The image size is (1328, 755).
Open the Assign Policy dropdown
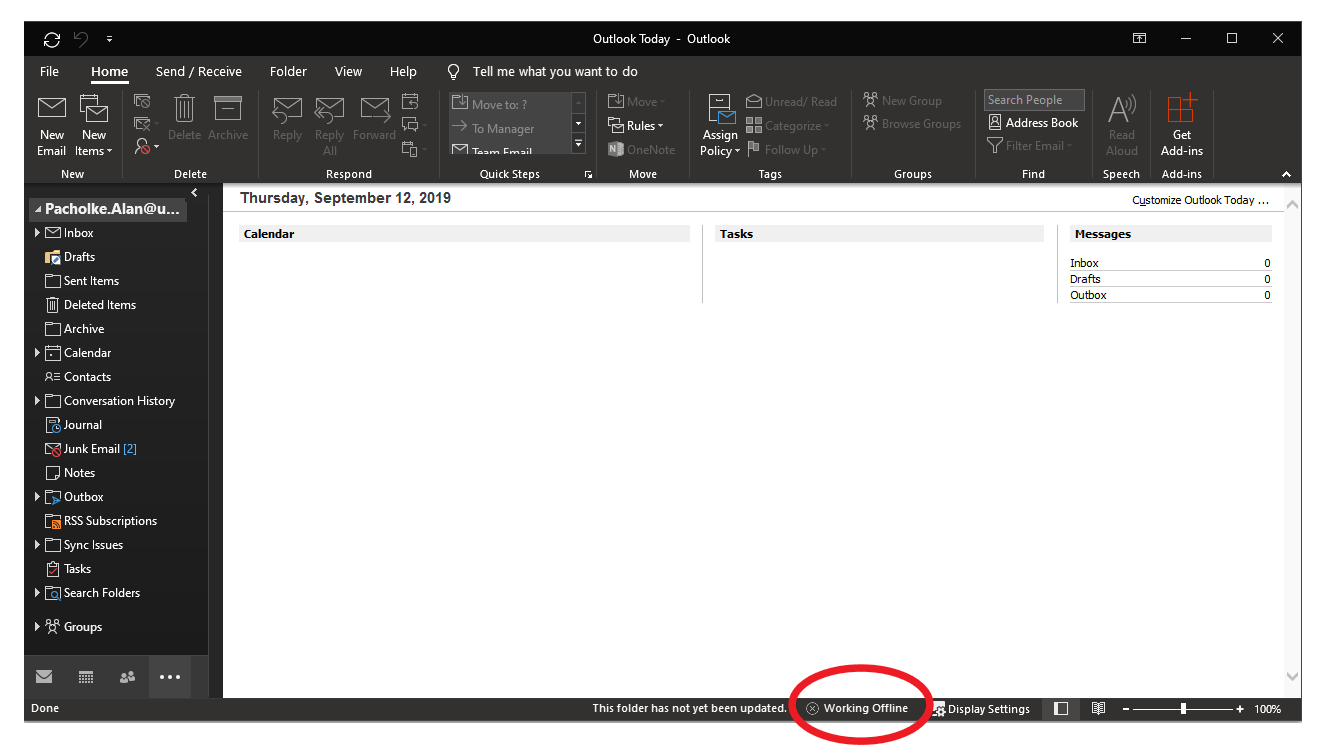pos(720,126)
